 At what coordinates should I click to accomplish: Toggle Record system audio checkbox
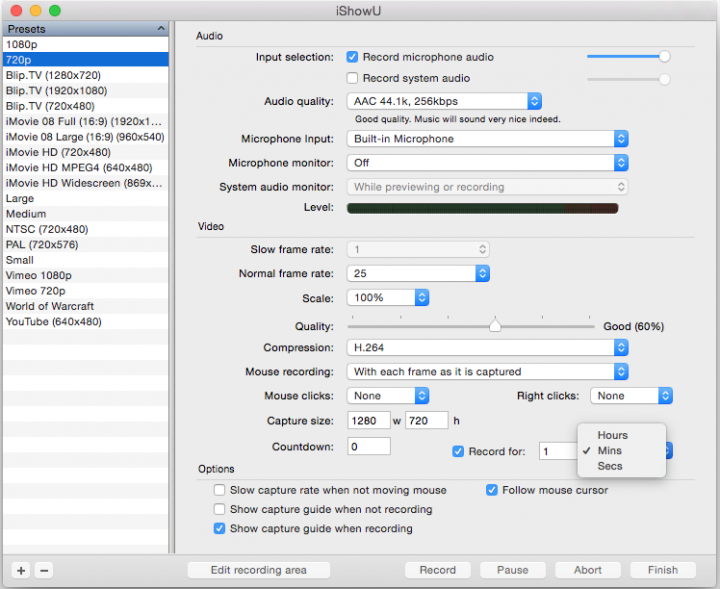[352, 78]
